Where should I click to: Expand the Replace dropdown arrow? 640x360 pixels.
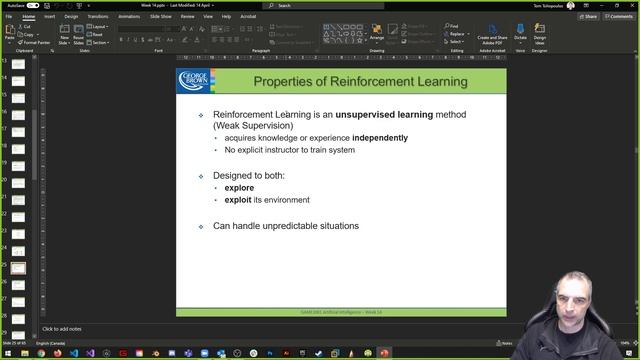(468, 34)
